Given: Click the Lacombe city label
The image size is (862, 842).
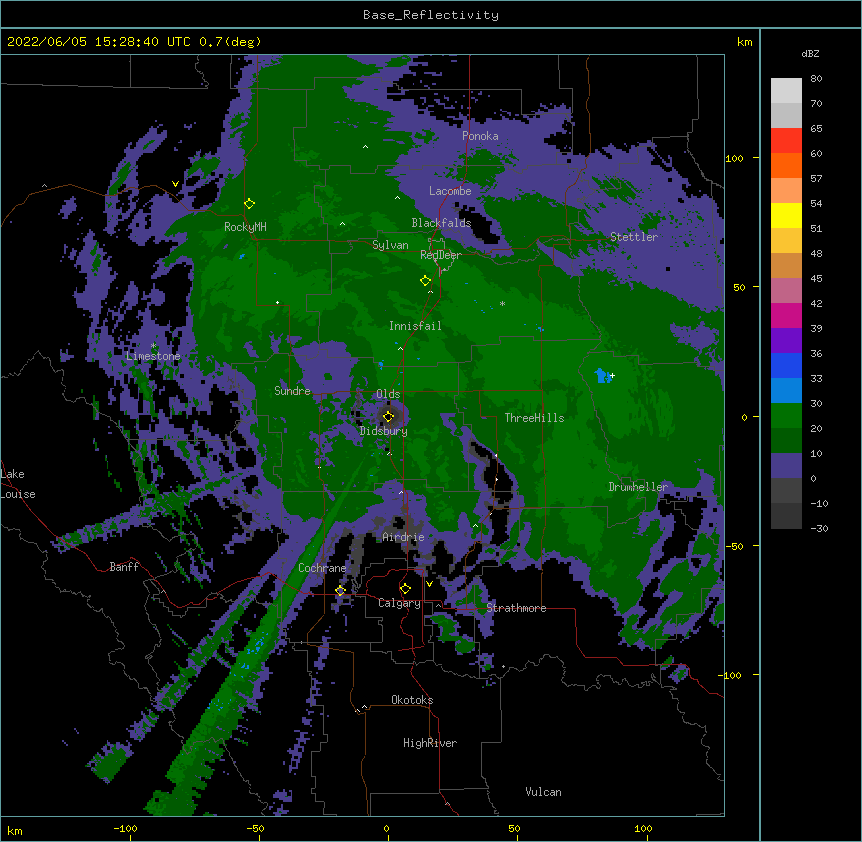Looking at the screenshot, I should click(450, 191).
